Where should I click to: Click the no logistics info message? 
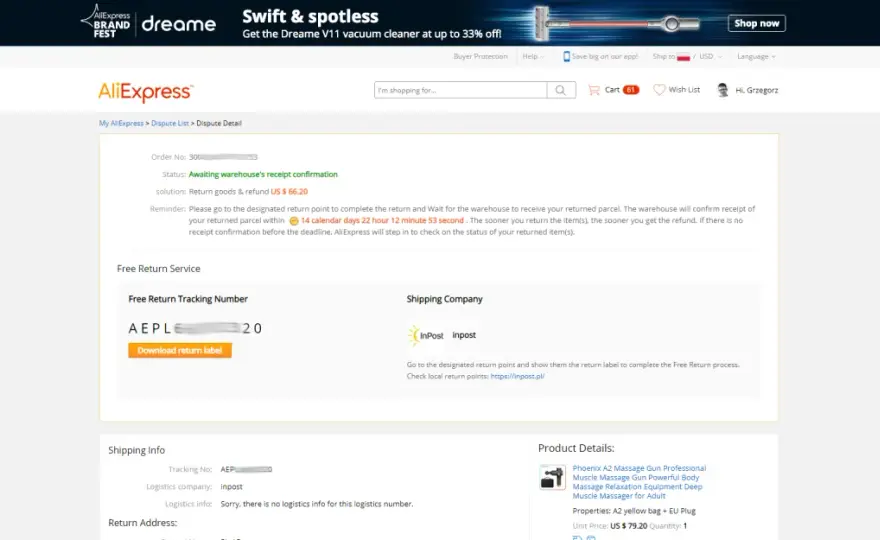click(x=317, y=504)
